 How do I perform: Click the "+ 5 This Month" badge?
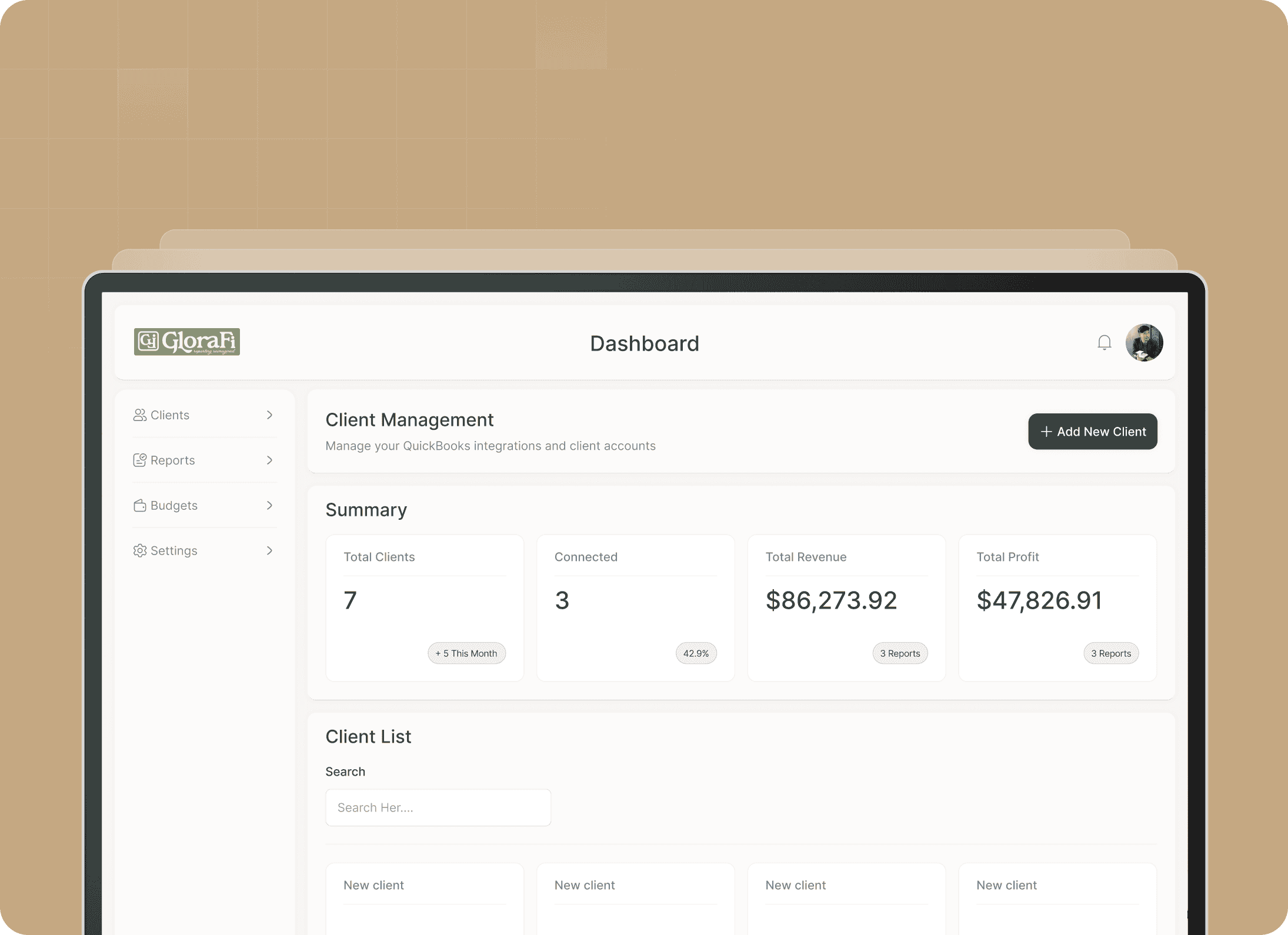tap(466, 653)
